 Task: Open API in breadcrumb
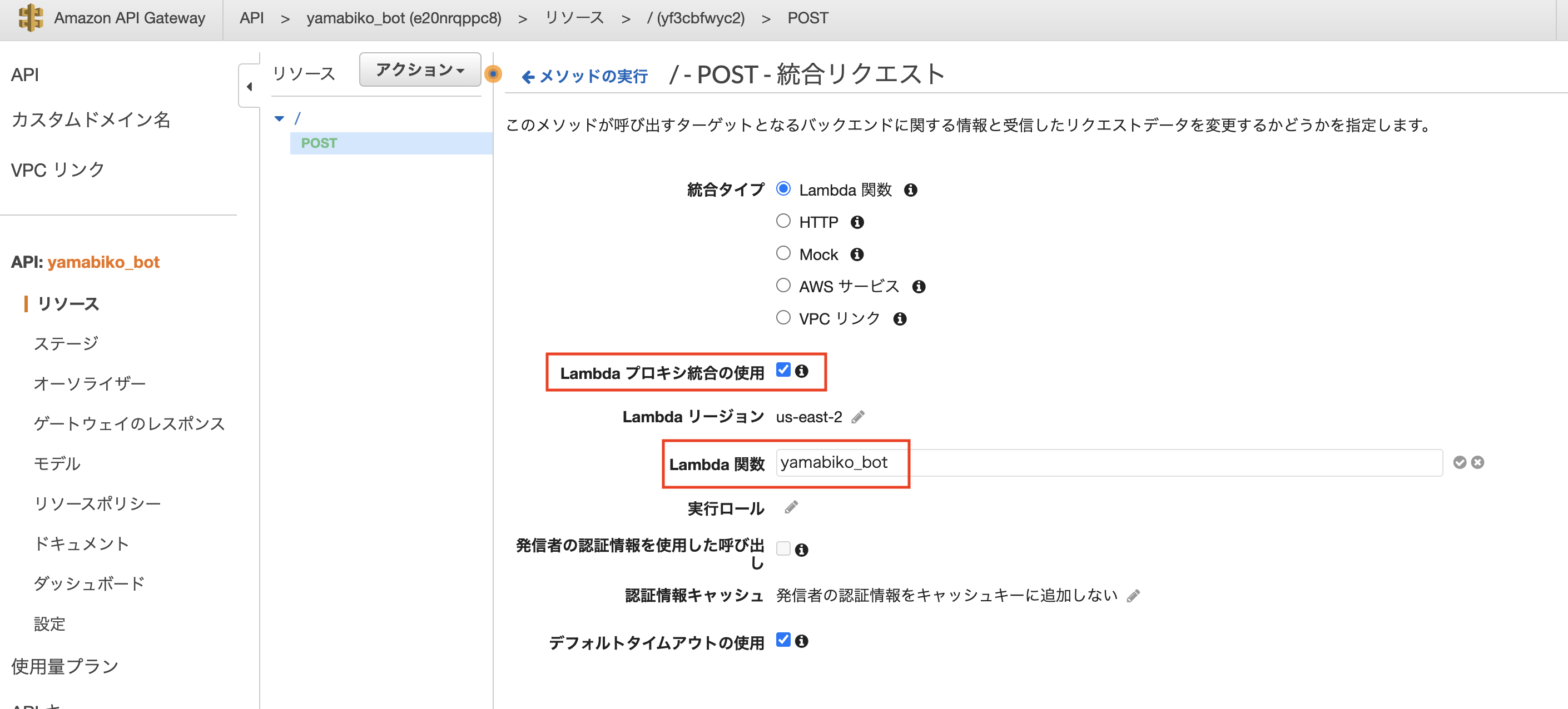coord(251,18)
